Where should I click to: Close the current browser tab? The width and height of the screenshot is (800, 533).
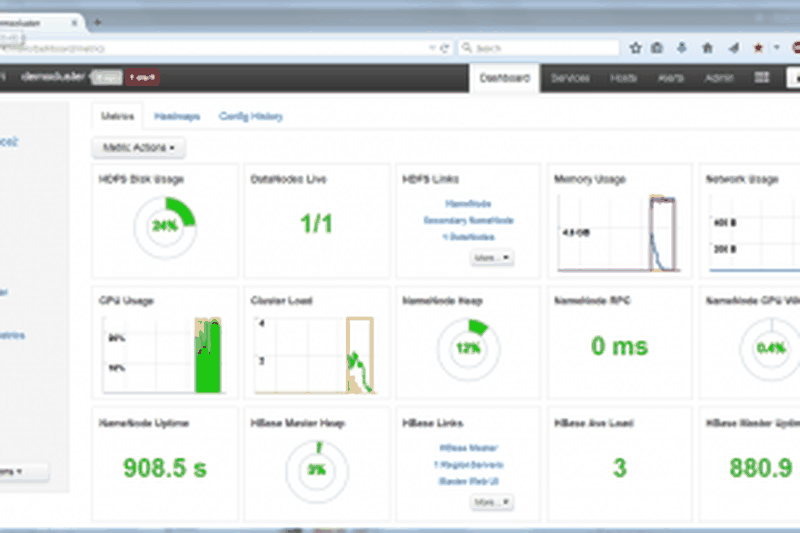(74, 23)
